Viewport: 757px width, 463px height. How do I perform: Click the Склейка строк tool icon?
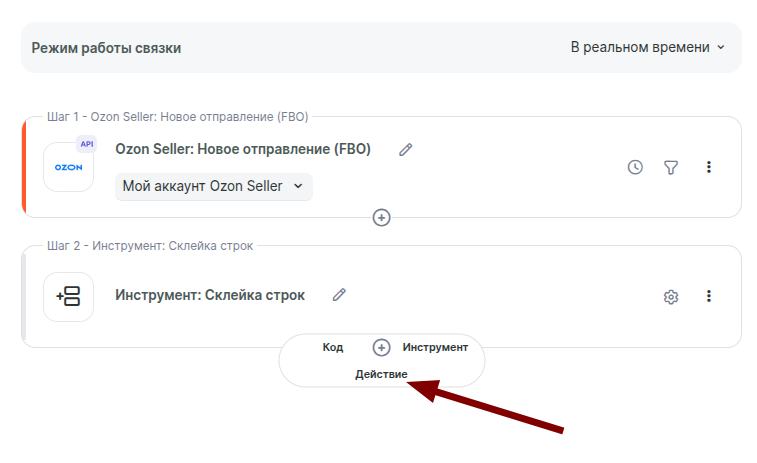tap(68, 297)
